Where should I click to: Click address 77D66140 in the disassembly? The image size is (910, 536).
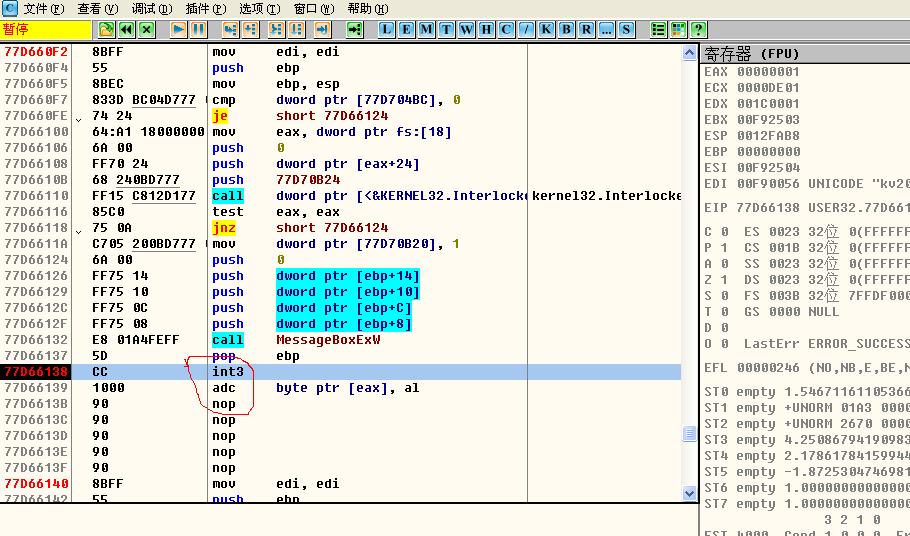(36, 484)
